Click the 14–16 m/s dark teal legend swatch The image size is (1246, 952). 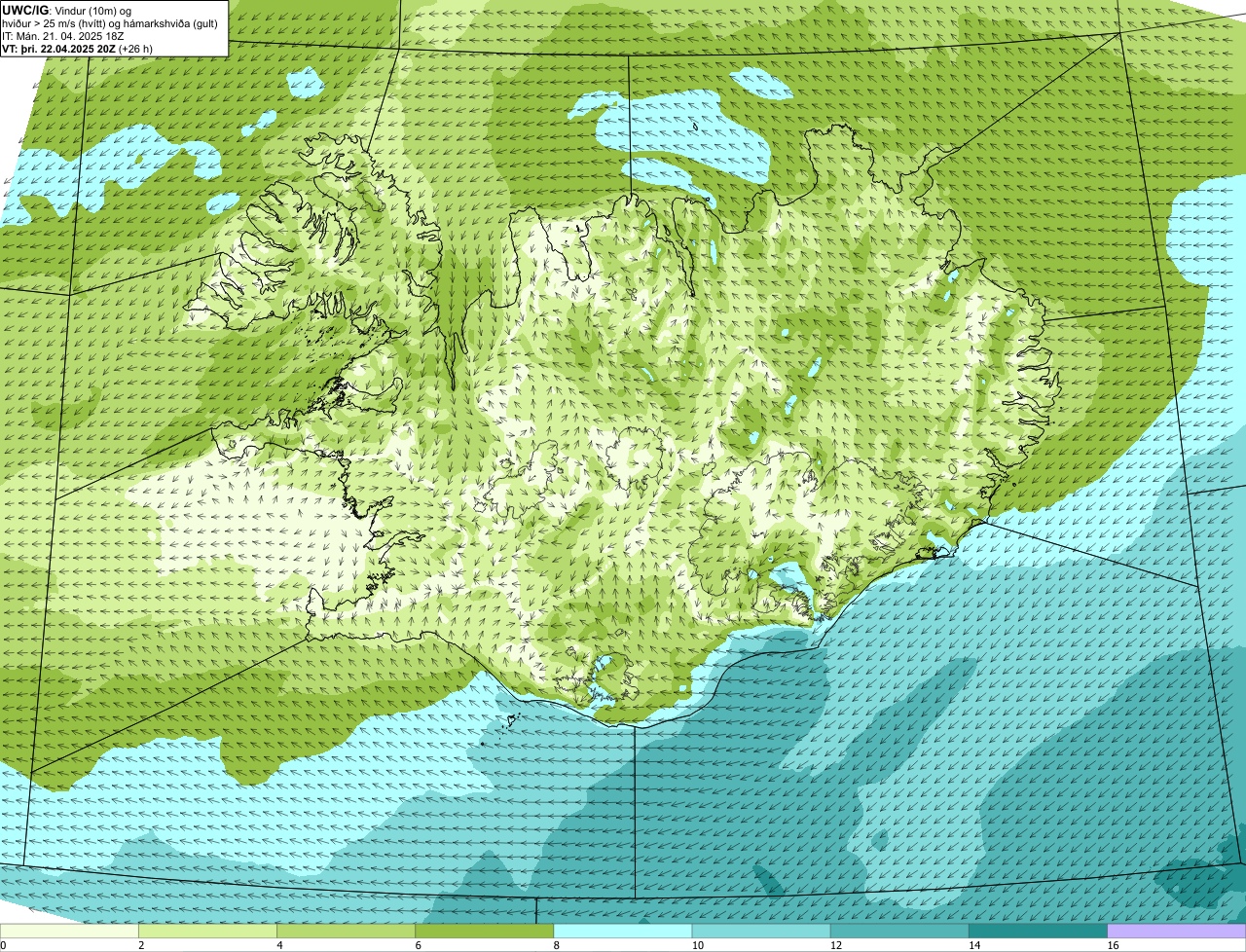(1039, 931)
